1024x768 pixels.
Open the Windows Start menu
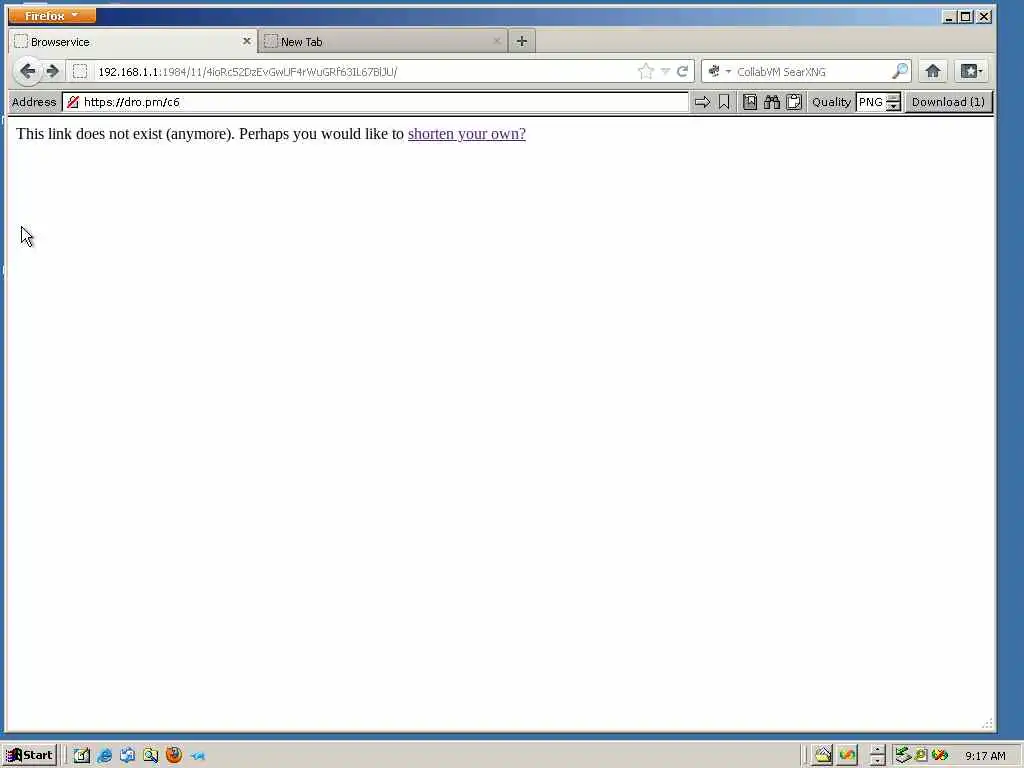point(30,755)
